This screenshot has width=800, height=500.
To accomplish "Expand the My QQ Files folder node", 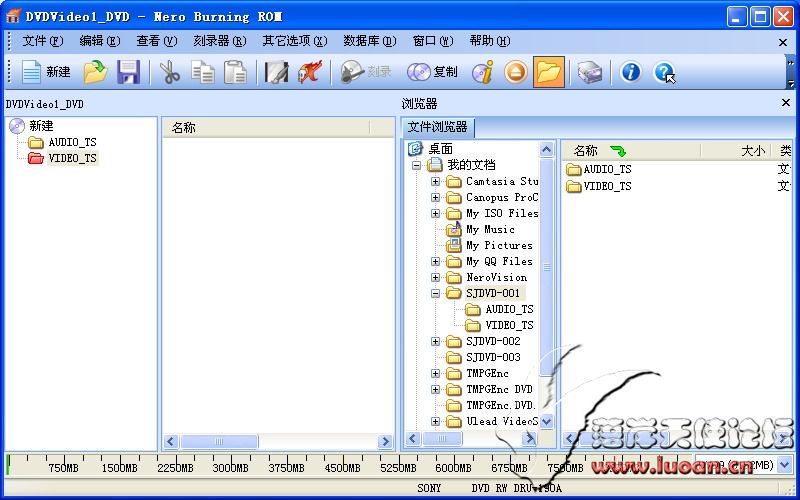I will [435, 261].
